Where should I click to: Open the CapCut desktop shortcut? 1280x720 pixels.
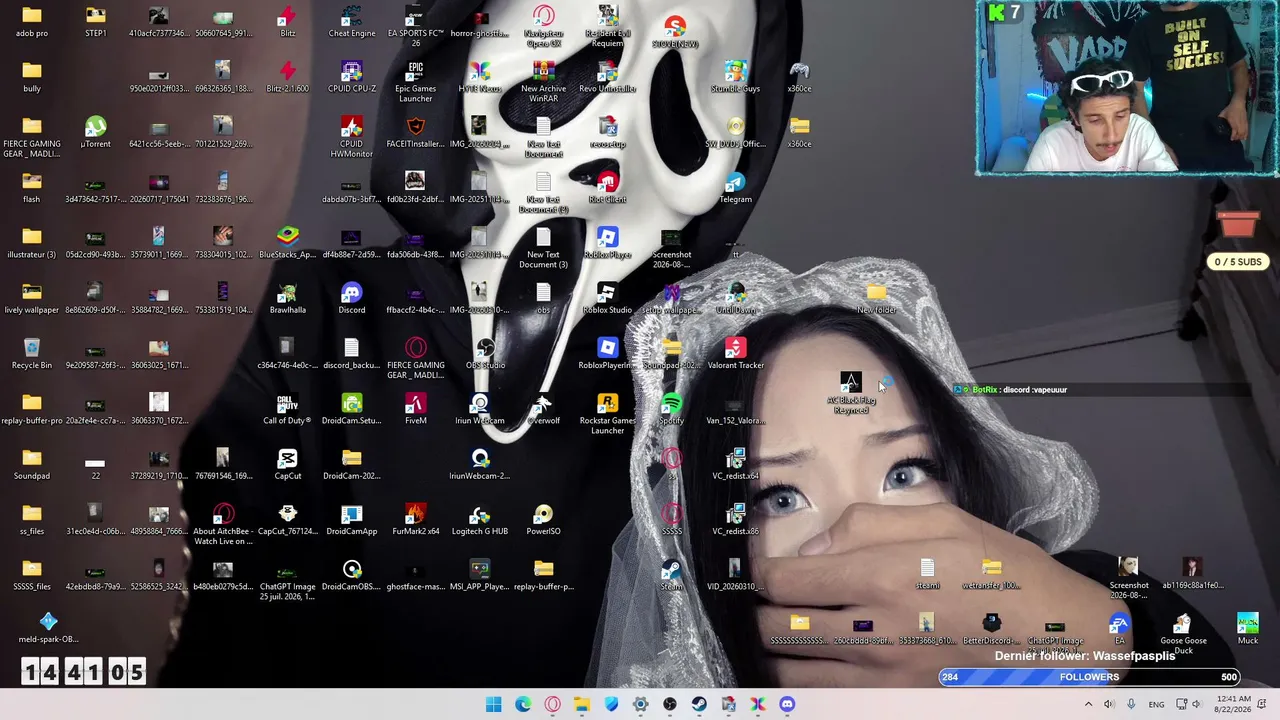coord(287,464)
